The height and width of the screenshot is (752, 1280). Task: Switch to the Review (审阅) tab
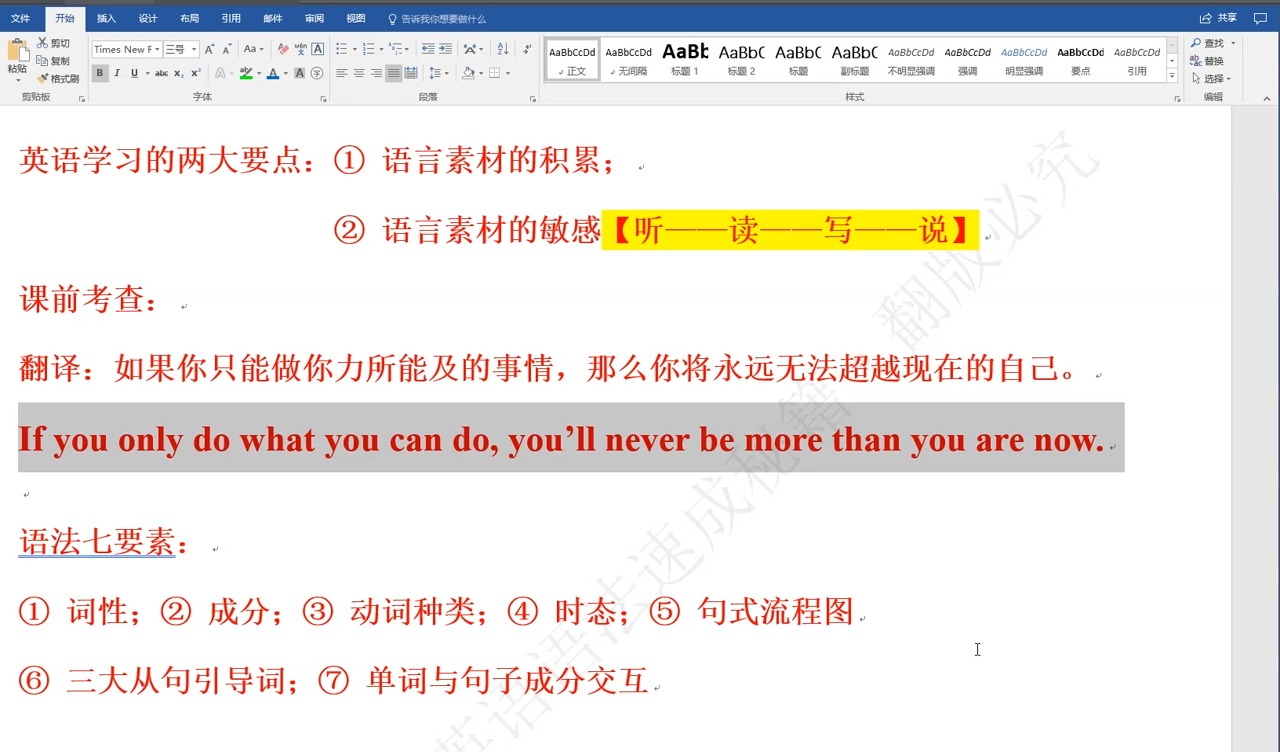click(314, 18)
